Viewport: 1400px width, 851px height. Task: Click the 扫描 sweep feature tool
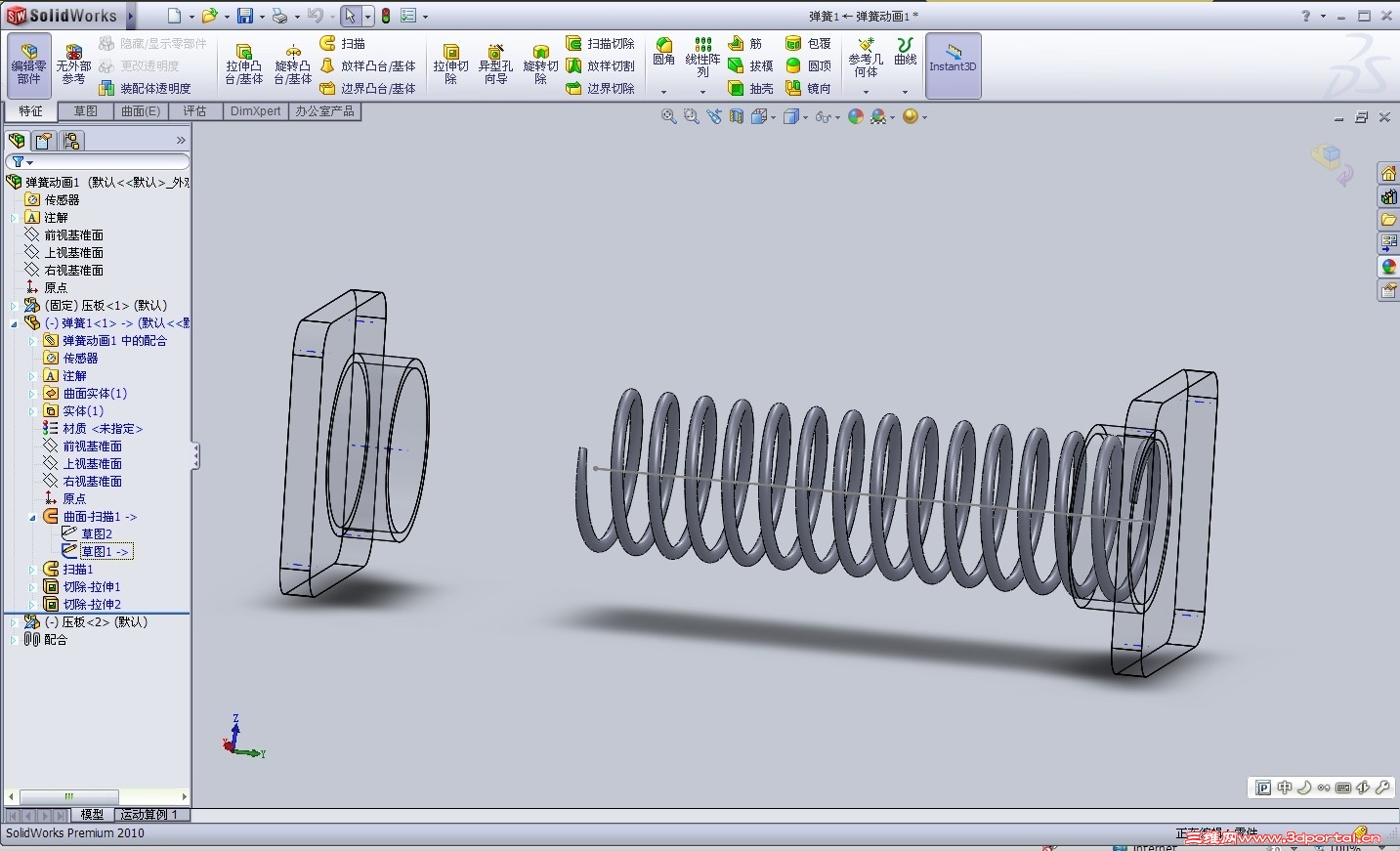343,43
